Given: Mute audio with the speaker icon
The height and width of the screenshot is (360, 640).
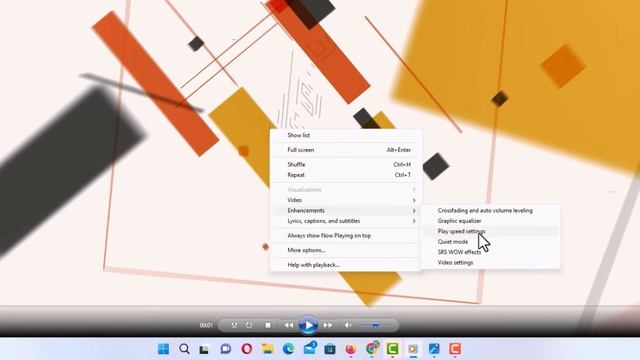Looking at the screenshot, I should [348, 325].
